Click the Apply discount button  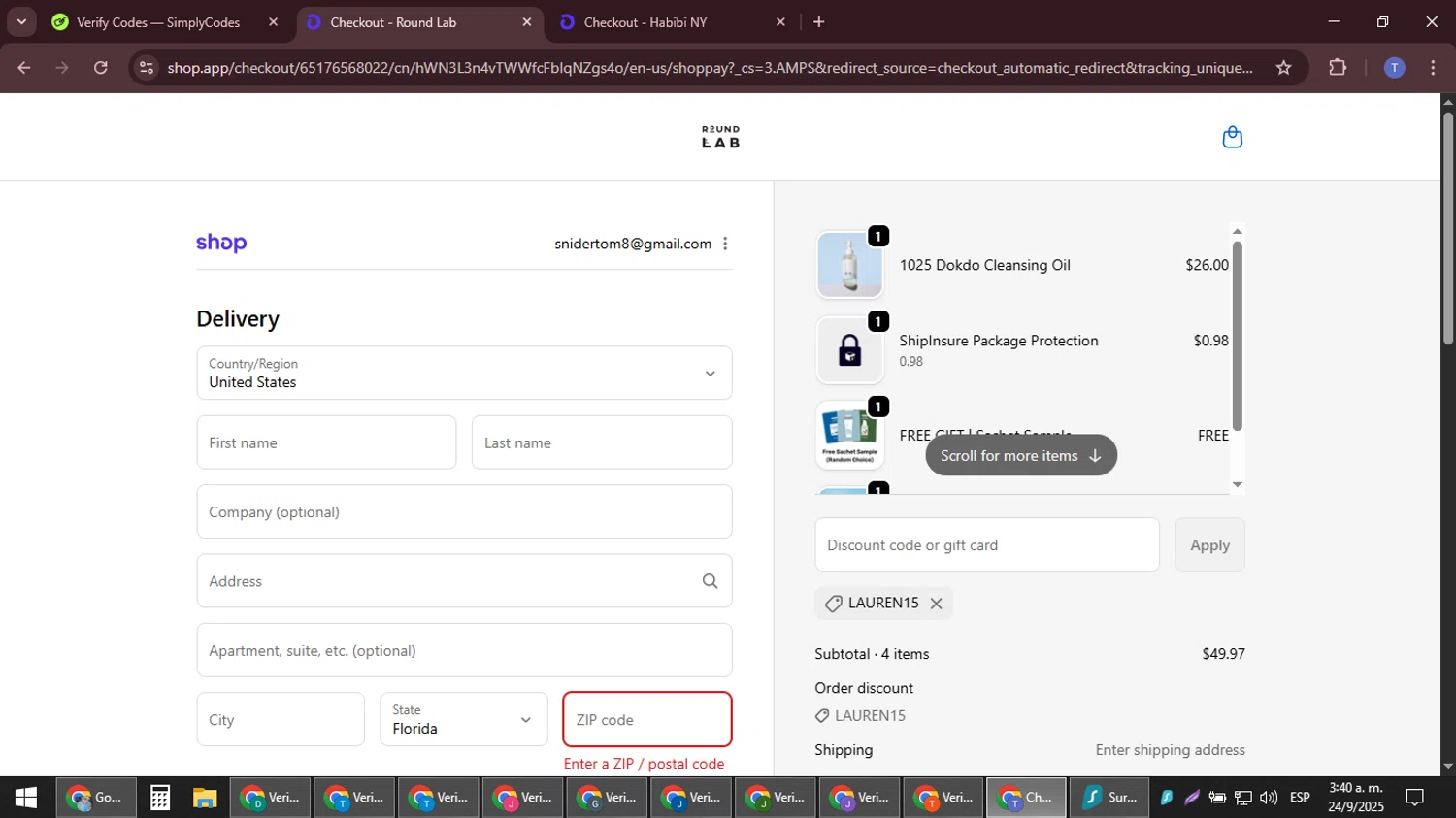(1209, 544)
